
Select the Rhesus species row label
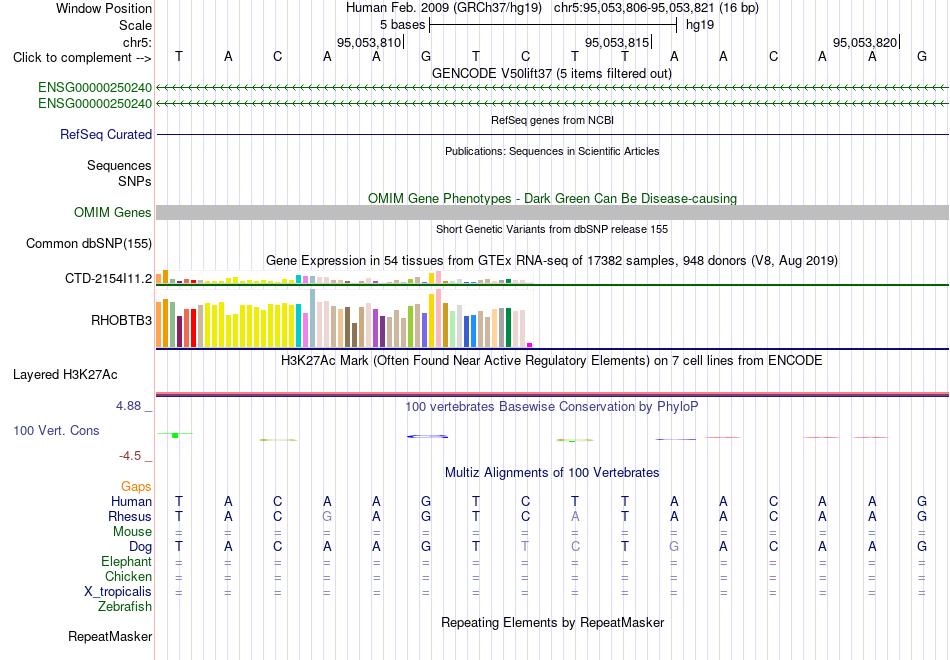130,516
